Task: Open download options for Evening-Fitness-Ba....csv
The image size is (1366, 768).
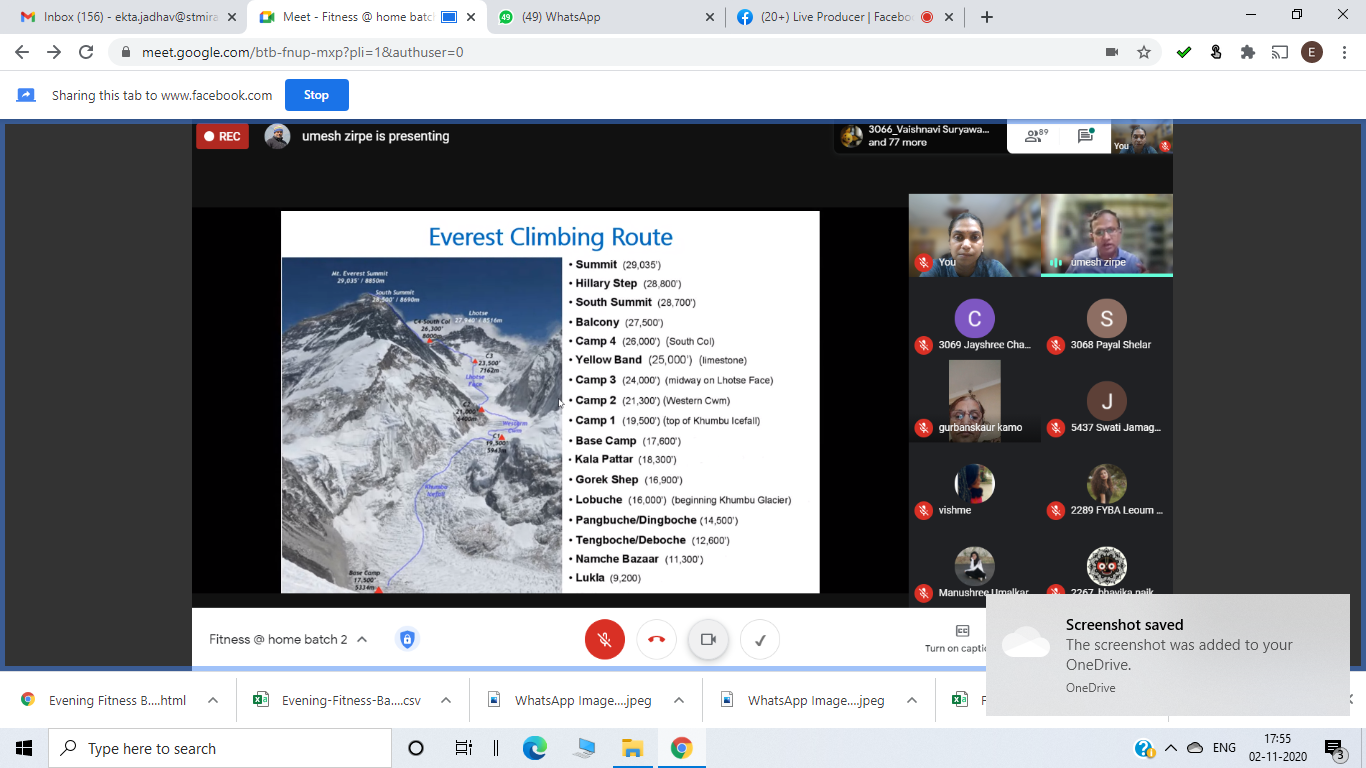Action: coord(446,700)
